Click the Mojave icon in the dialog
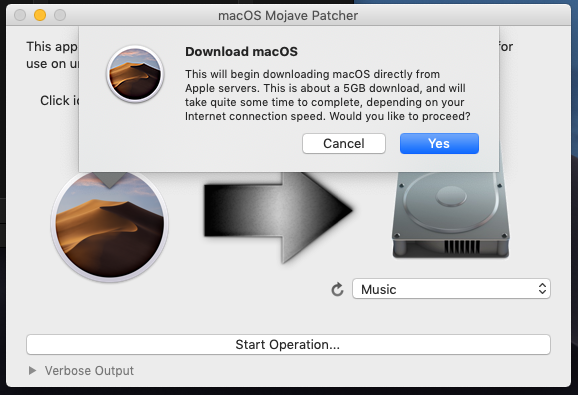The height and width of the screenshot is (395, 578). pyautogui.click(x=135, y=74)
